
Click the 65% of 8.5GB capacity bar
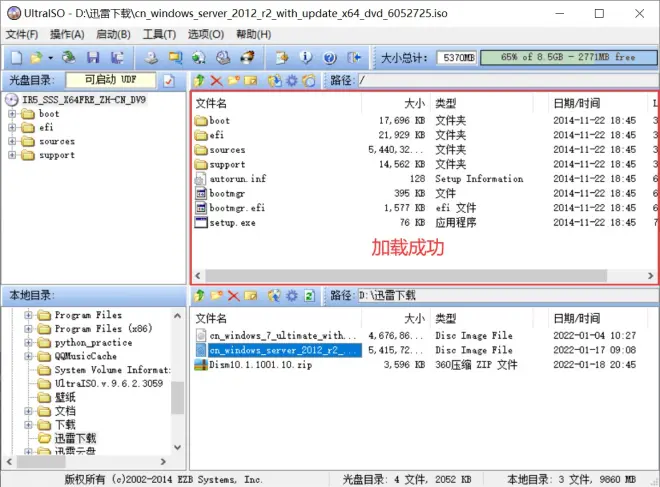pyautogui.click(x=568, y=57)
